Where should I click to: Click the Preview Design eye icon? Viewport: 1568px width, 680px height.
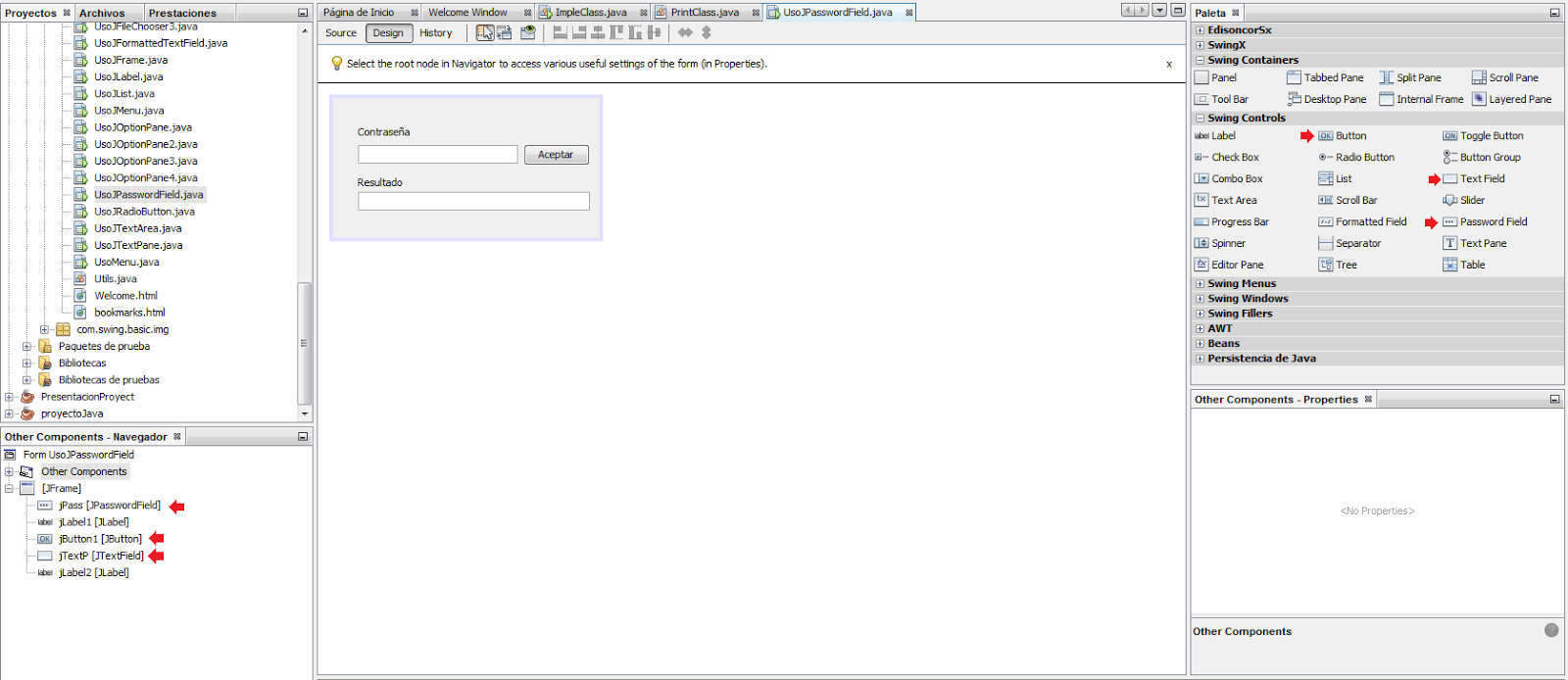(x=528, y=32)
